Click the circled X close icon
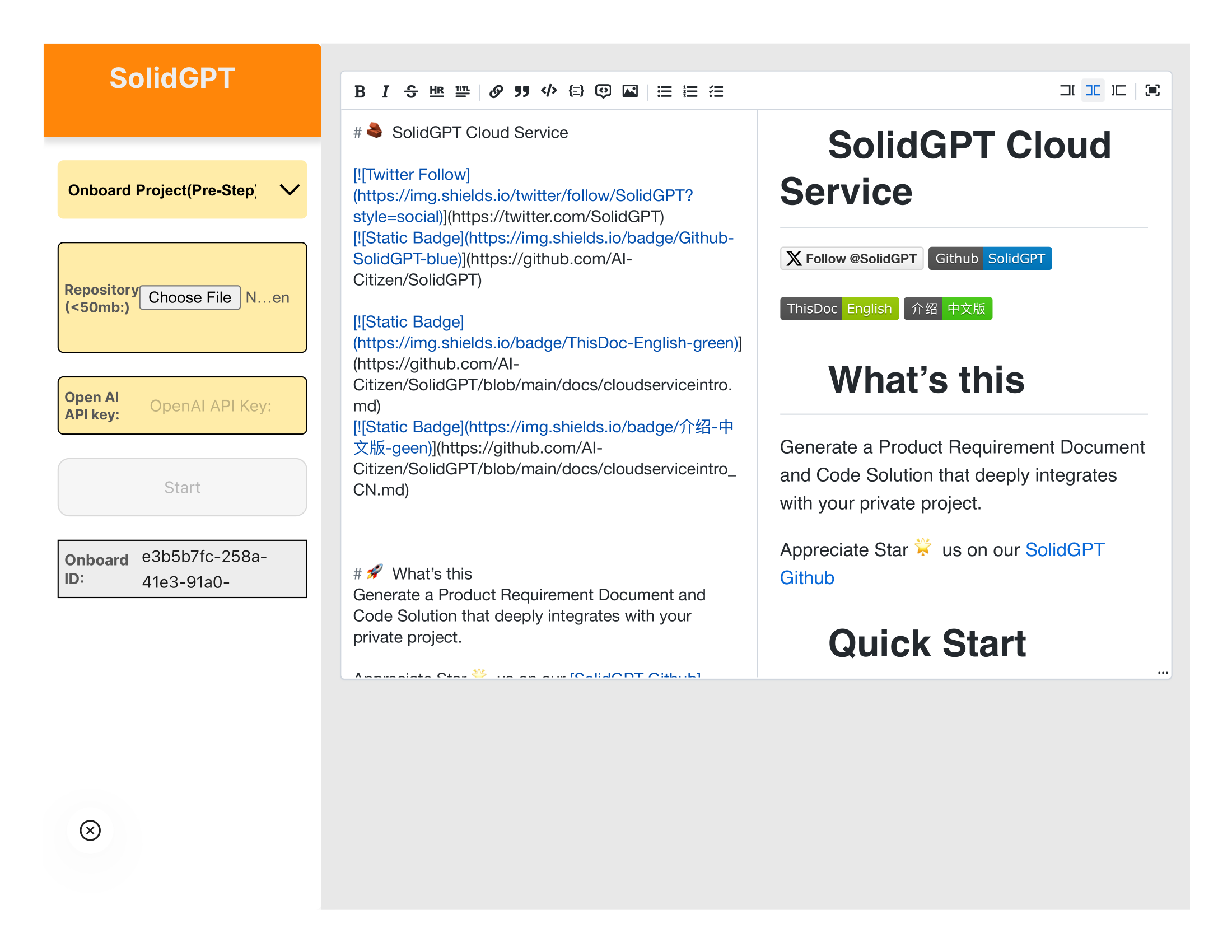 [x=90, y=830]
